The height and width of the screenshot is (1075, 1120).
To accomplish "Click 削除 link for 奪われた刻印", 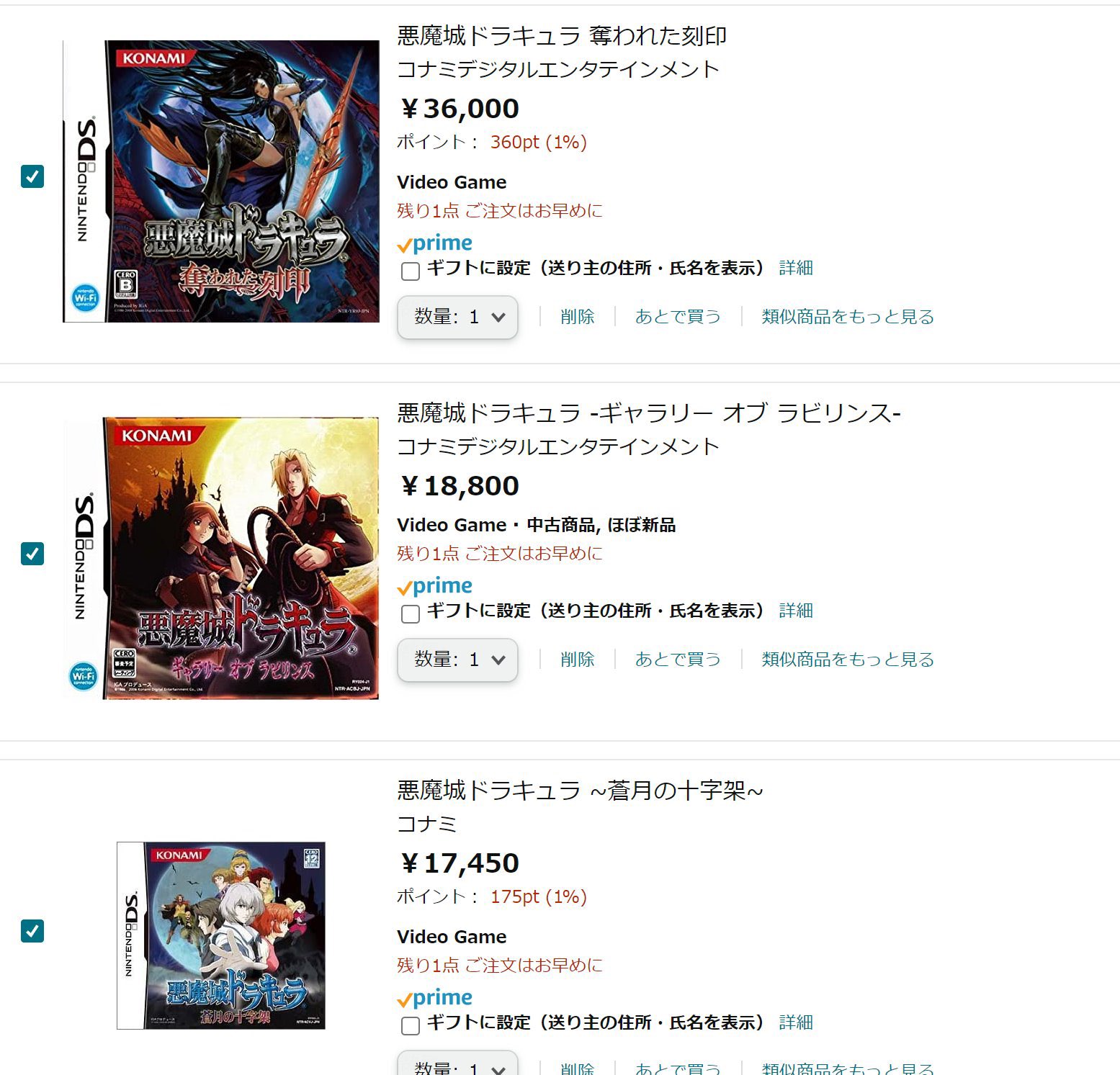I will coord(578,317).
